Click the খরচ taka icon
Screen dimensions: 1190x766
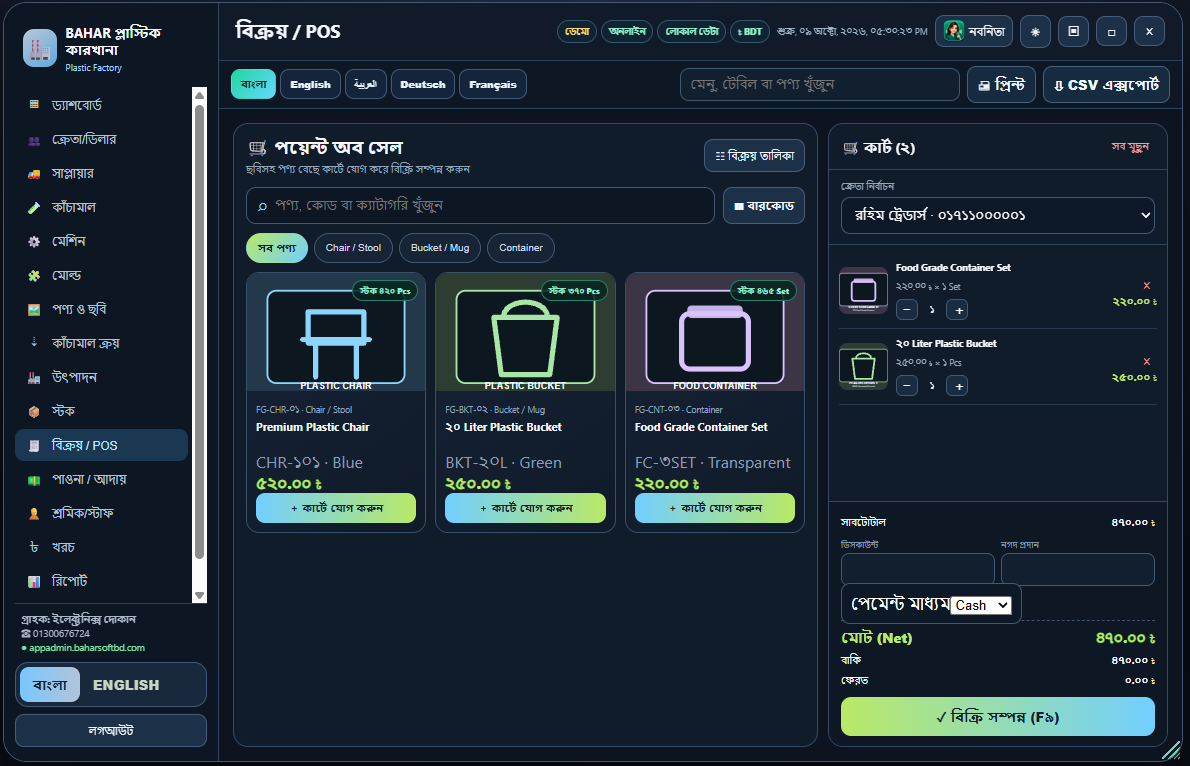pos(34,547)
